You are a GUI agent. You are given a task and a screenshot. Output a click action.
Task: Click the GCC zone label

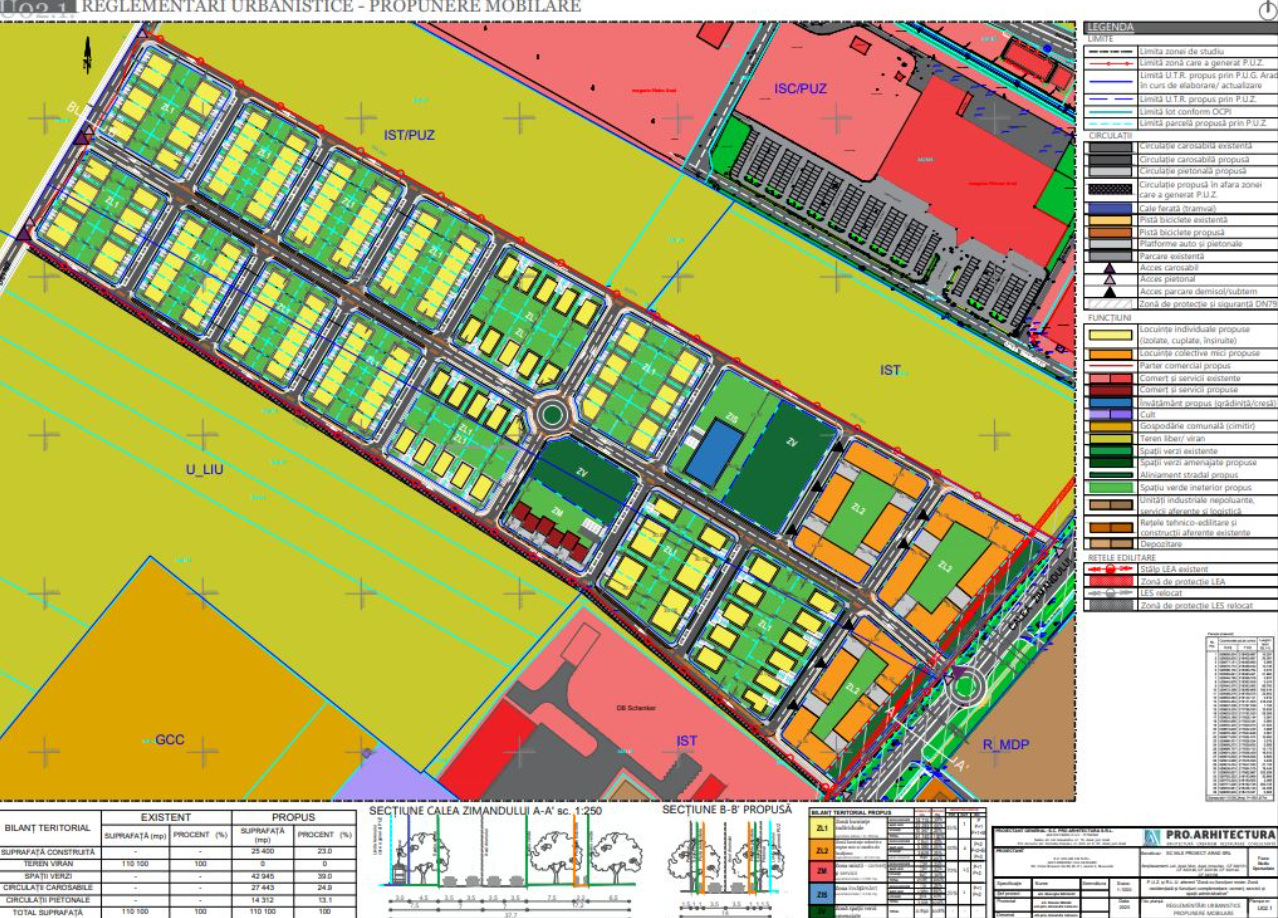pos(170,740)
